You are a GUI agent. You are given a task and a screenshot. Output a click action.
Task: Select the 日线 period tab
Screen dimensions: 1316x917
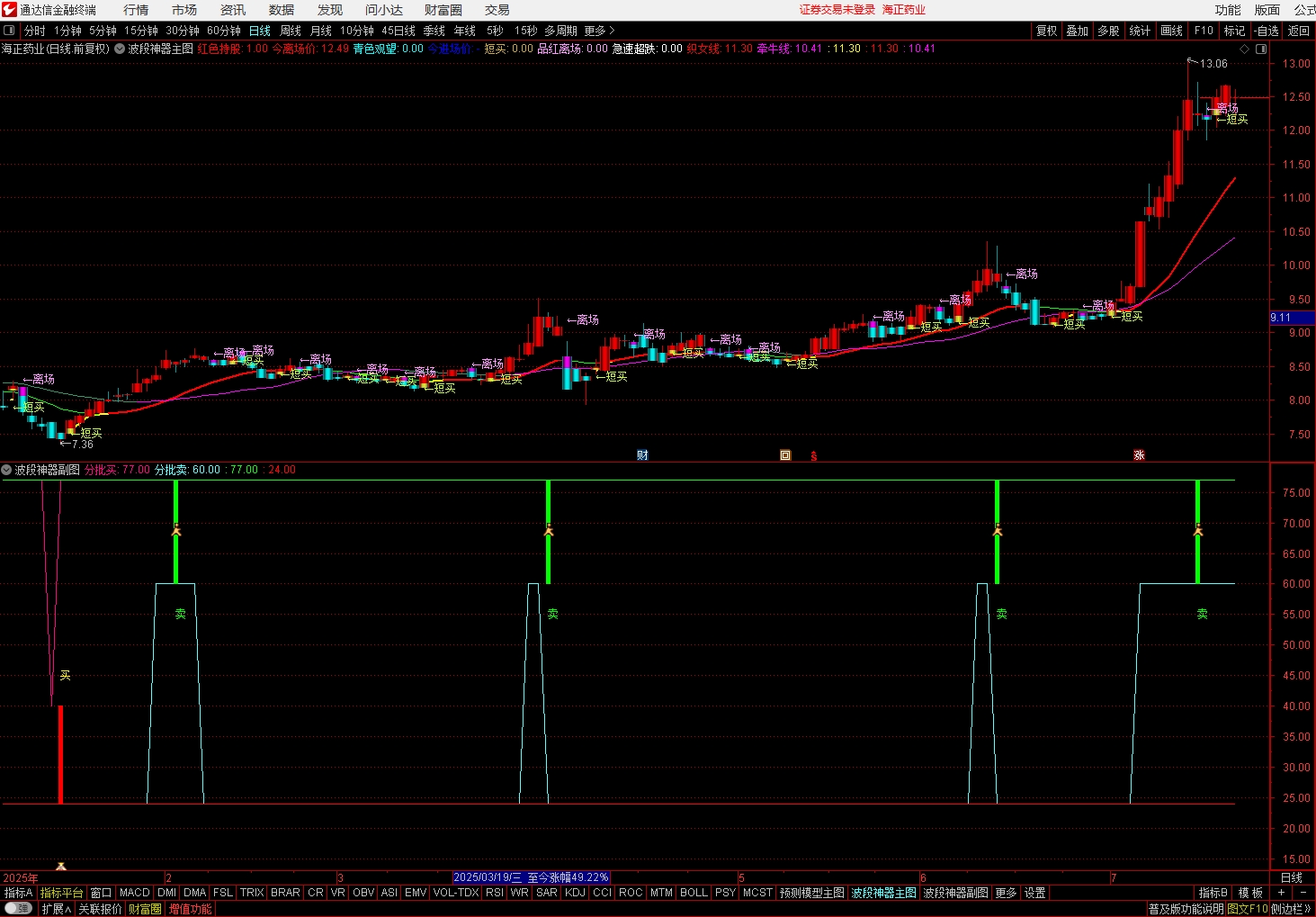[x=260, y=31]
